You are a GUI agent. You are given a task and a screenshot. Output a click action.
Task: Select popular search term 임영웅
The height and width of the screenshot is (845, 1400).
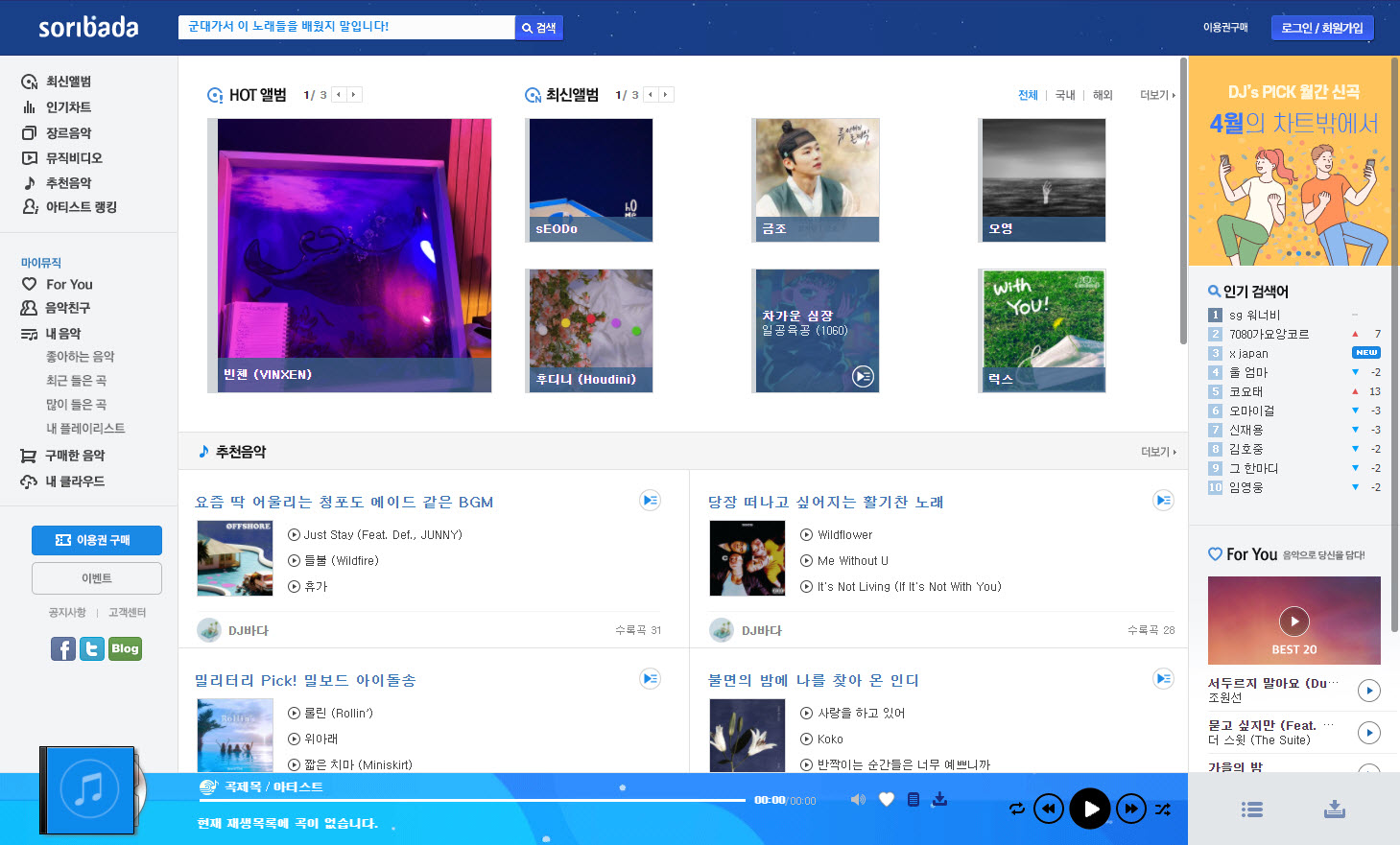click(x=1246, y=487)
